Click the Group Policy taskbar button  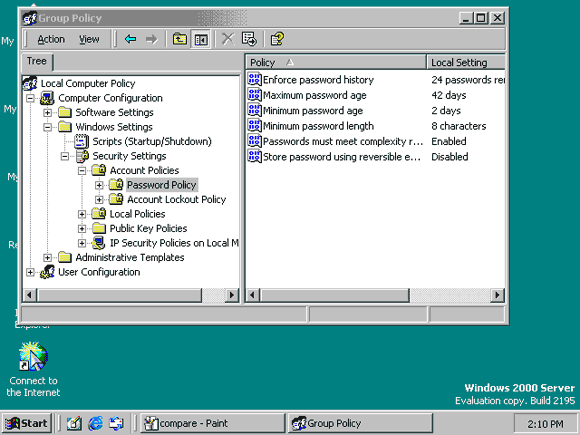click(360, 423)
